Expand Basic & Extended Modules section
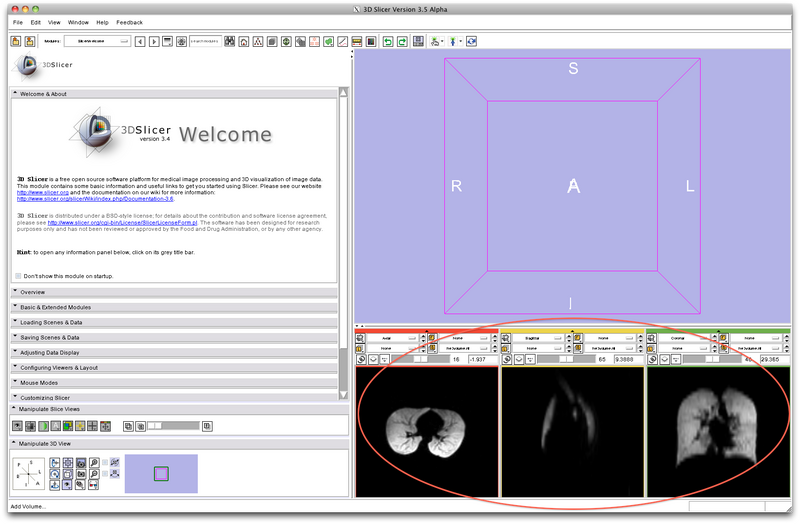Viewport: 800px width, 524px height. (174, 307)
